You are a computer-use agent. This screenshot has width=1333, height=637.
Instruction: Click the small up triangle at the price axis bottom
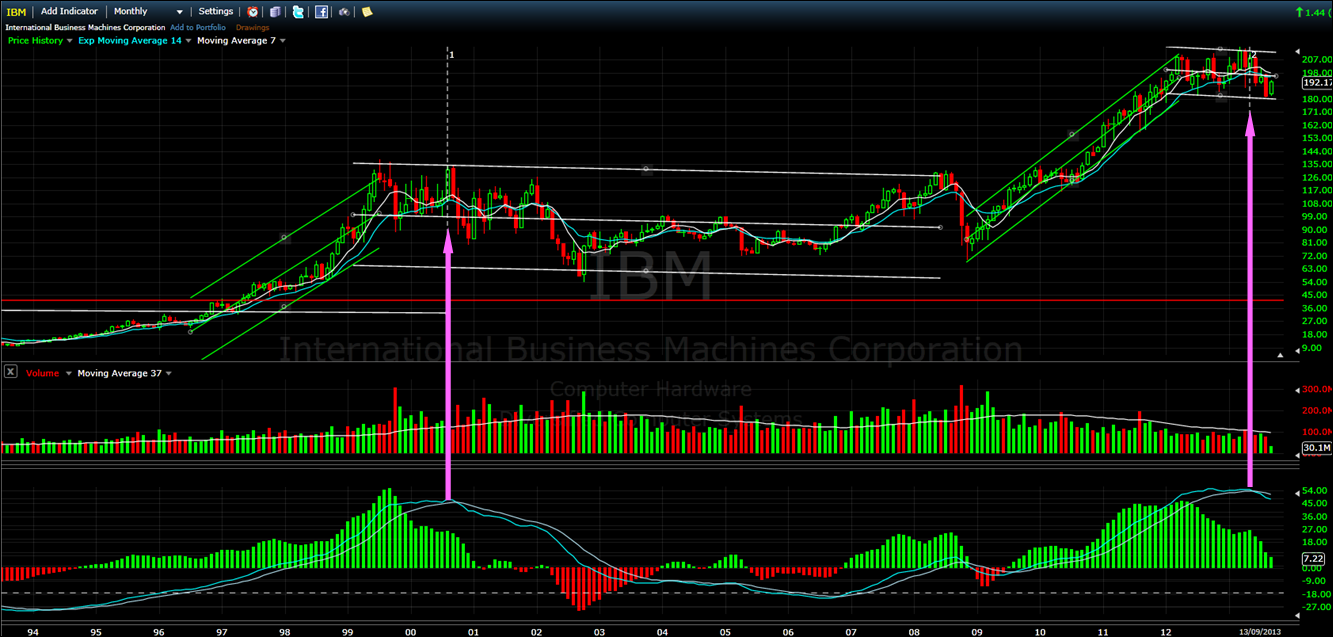(1281, 354)
